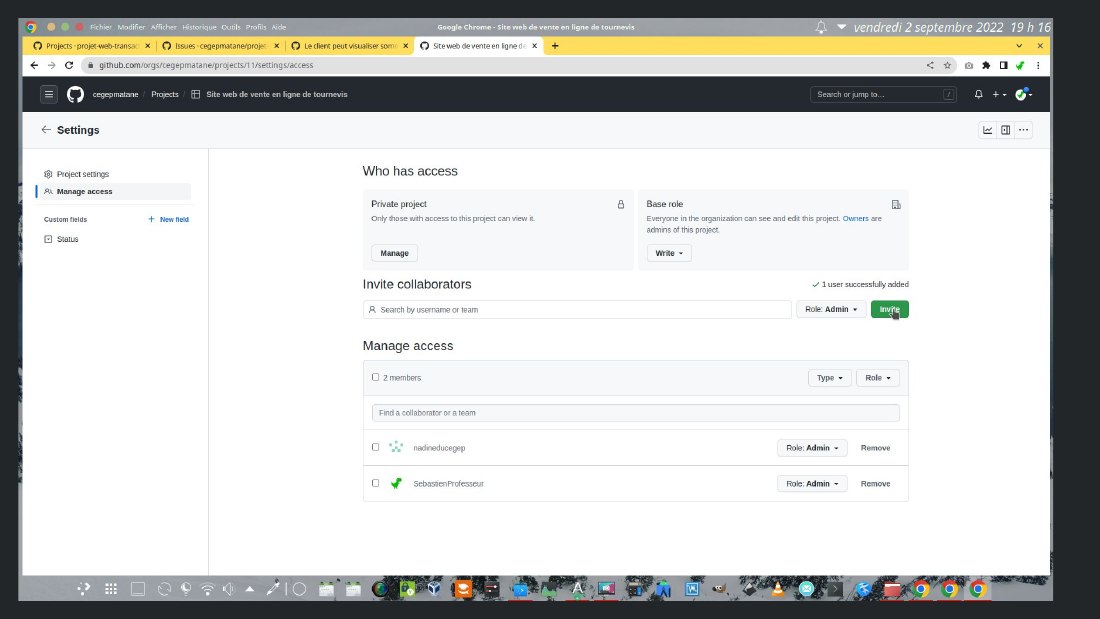Share this page from address bar

tap(930, 65)
